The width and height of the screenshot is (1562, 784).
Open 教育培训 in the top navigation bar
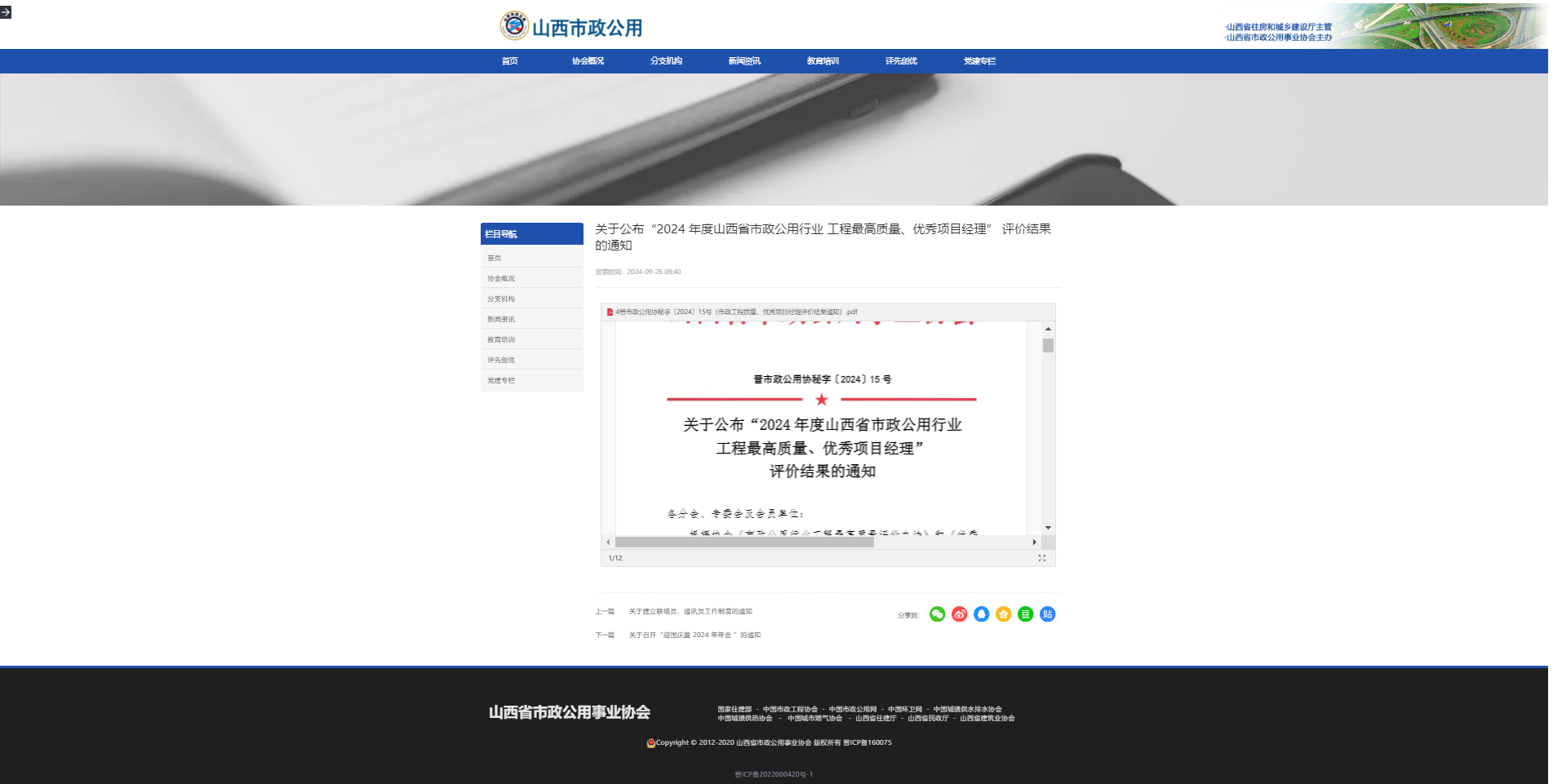(823, 61)
